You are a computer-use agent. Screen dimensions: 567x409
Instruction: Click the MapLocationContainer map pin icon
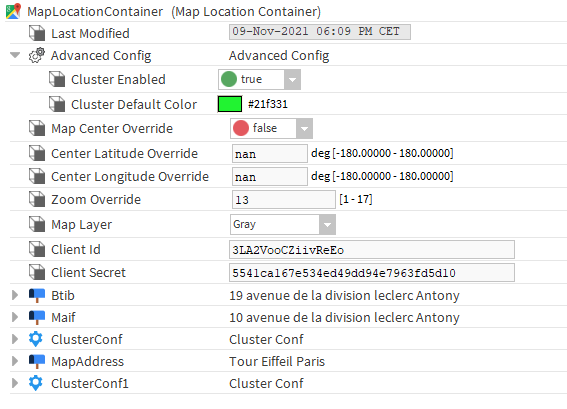coord(13,12)
